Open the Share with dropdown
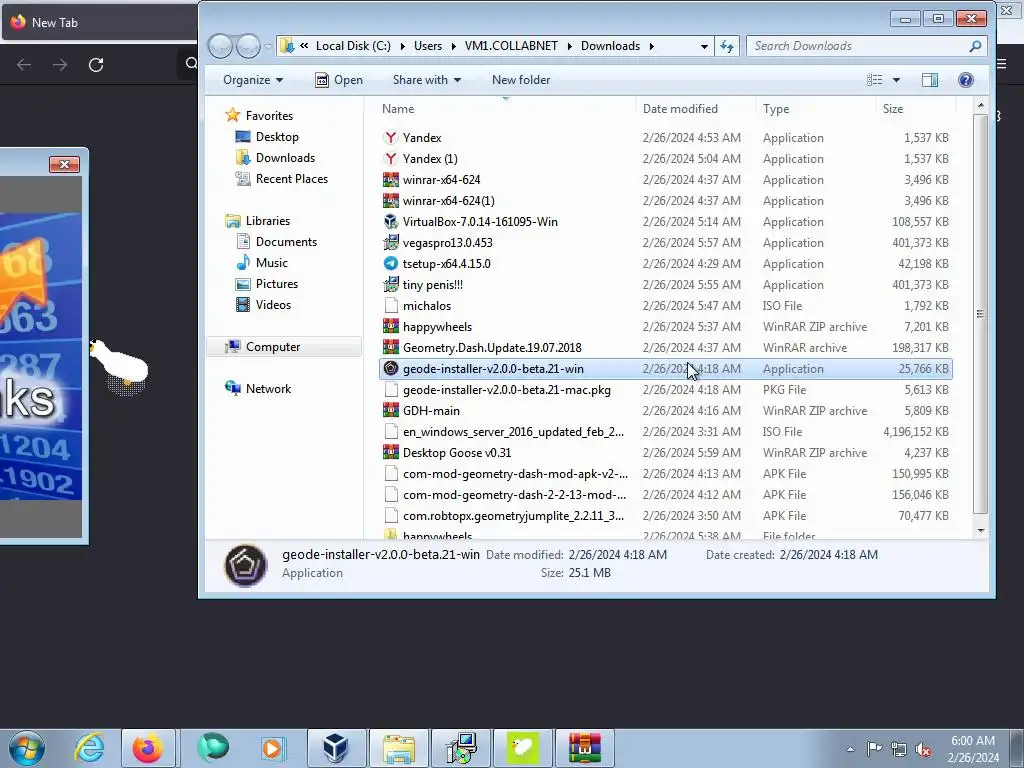The image size is (1024, 768). [426, 80]
